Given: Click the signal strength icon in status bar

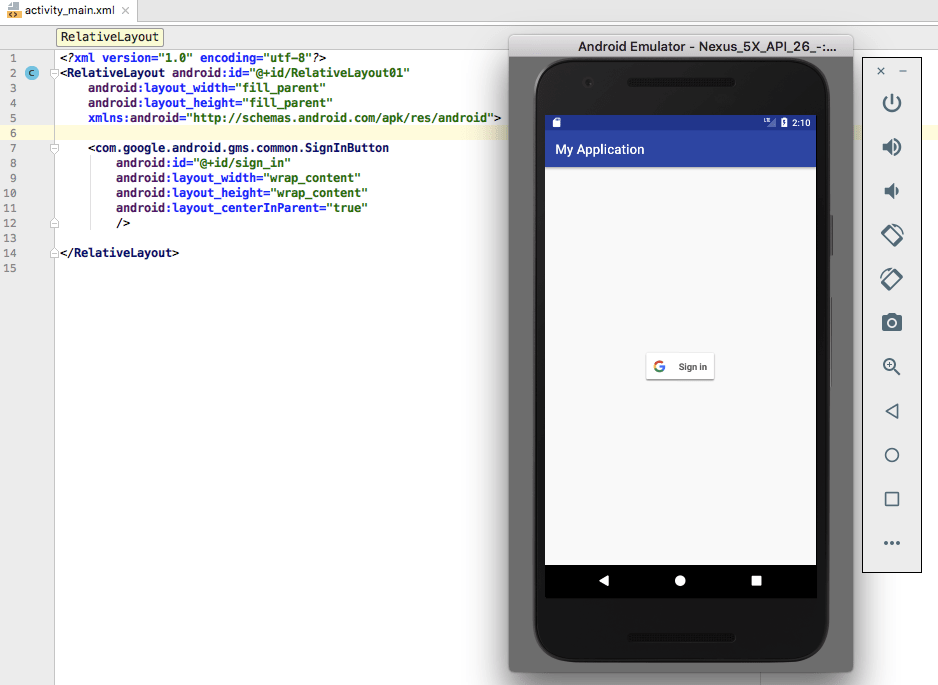Looking at the screenshot, I should [x=769, y=122].
